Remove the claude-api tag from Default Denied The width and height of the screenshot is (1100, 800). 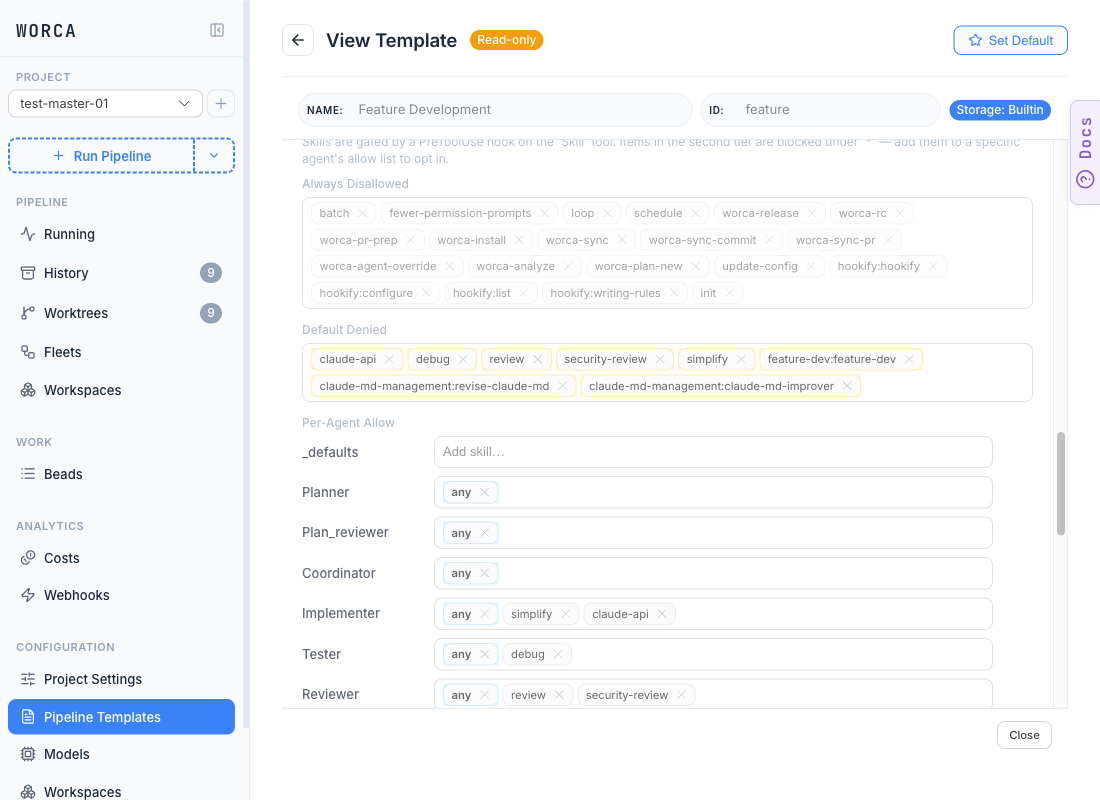point(389,359)
